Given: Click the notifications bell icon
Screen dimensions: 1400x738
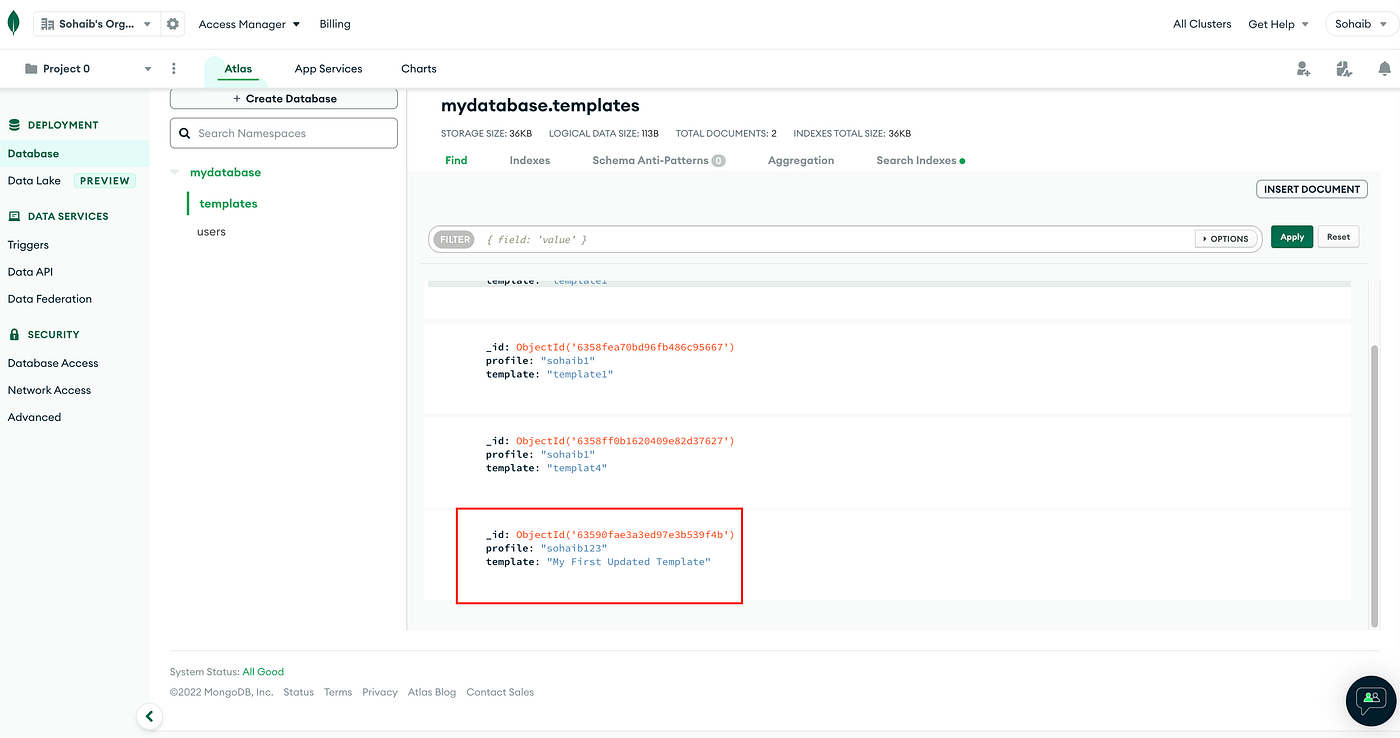Looking at the screenshot, I should [x=1384, y=69].
